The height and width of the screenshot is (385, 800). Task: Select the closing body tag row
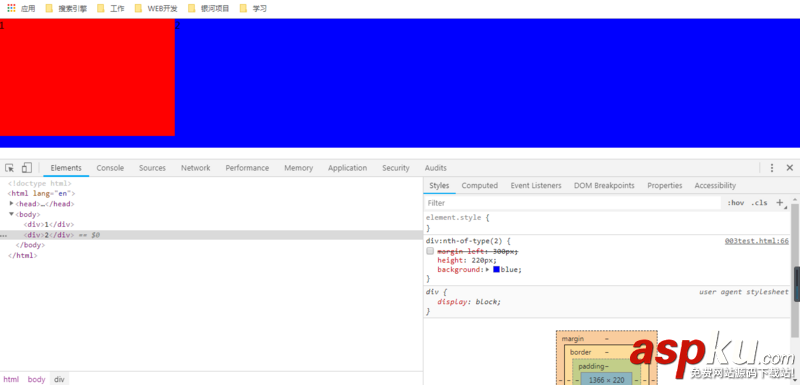(30, 245)
